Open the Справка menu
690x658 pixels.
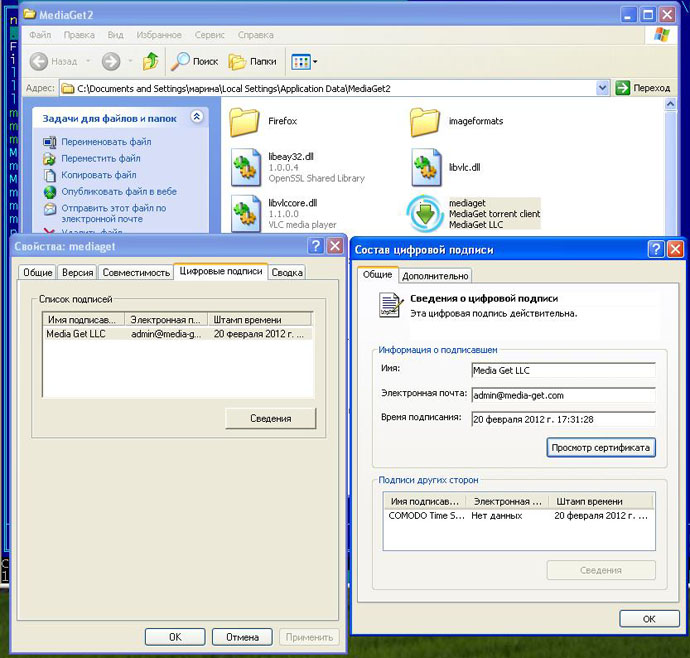(x=256, y=35)
